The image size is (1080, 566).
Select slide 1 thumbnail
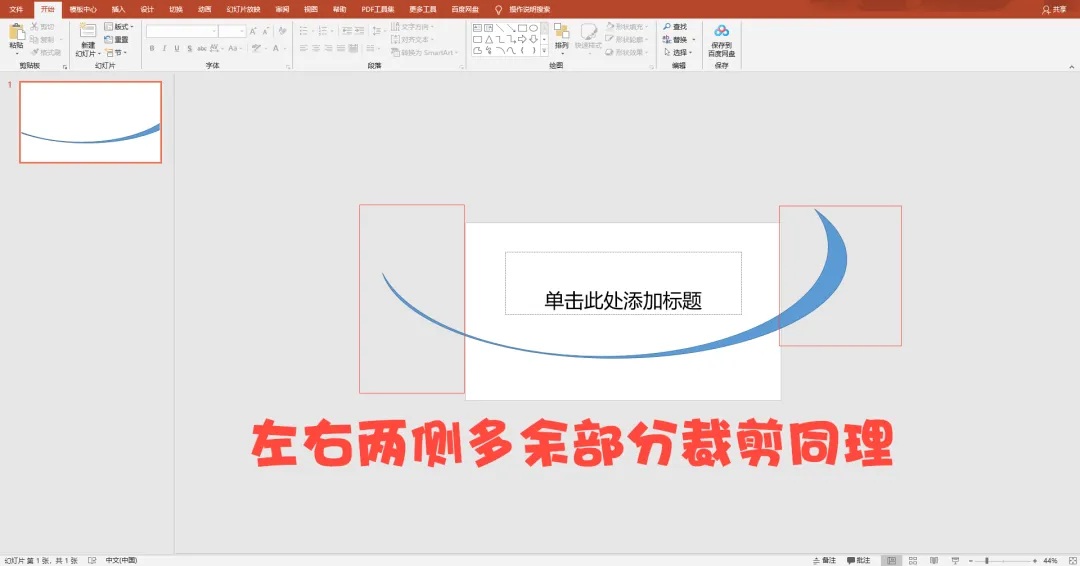point(90,122)
